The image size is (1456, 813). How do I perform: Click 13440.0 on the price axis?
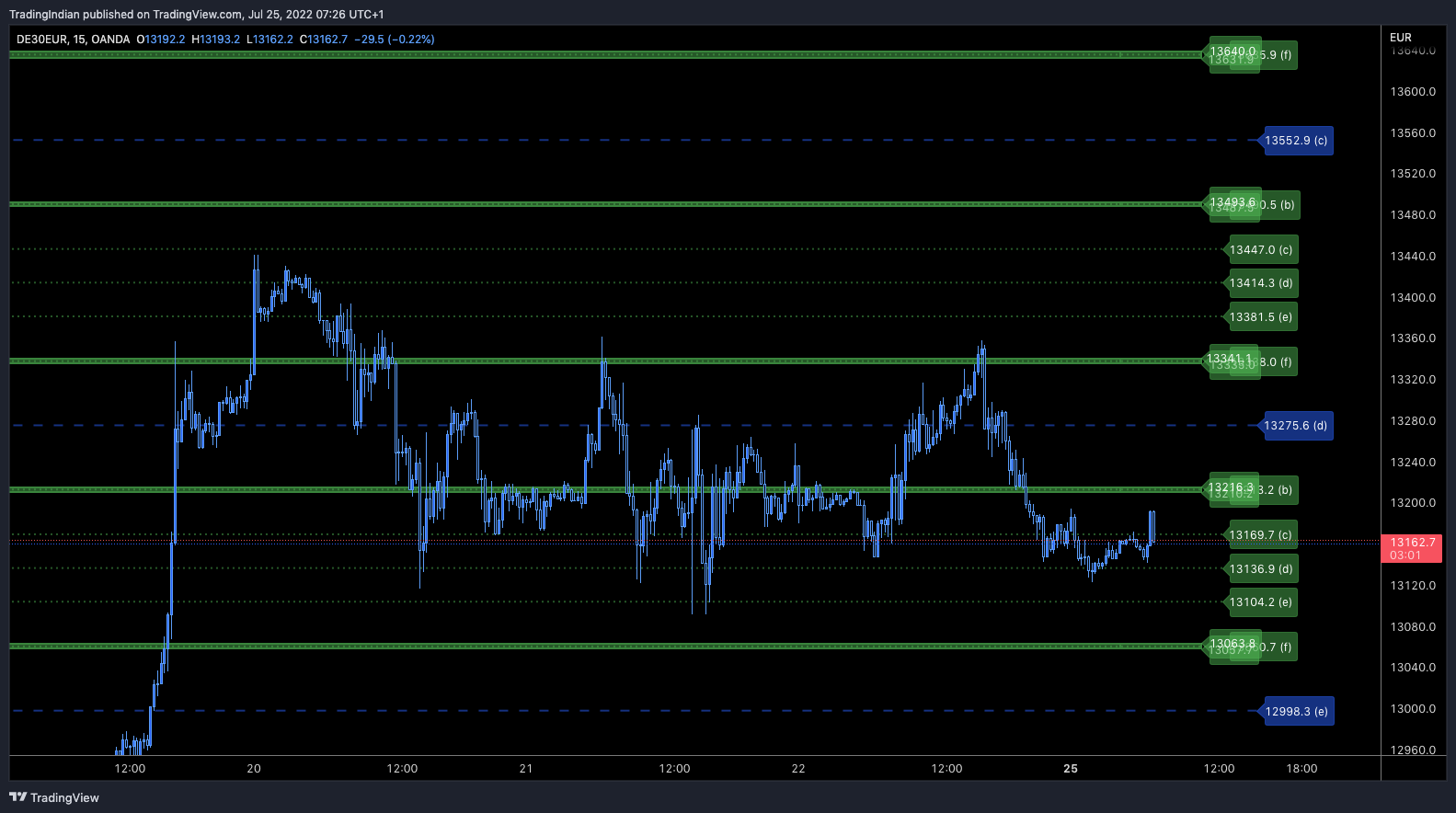(1413, 257)
